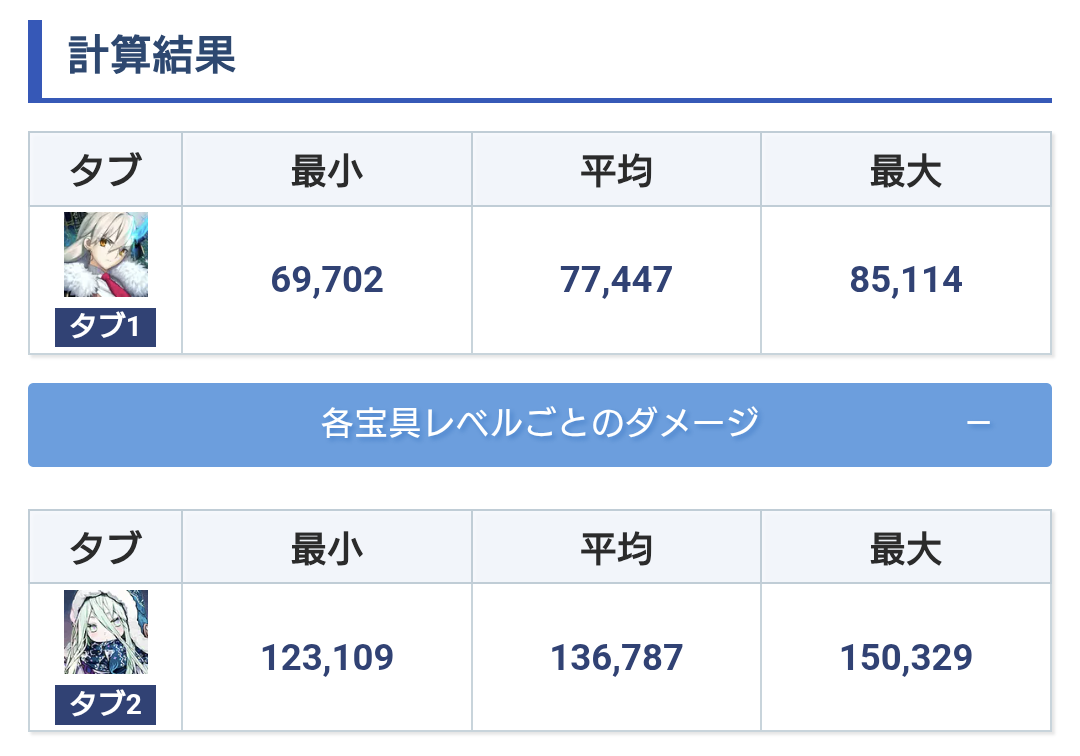Click the タブ header above the タブ1 icon

[105, 171]
